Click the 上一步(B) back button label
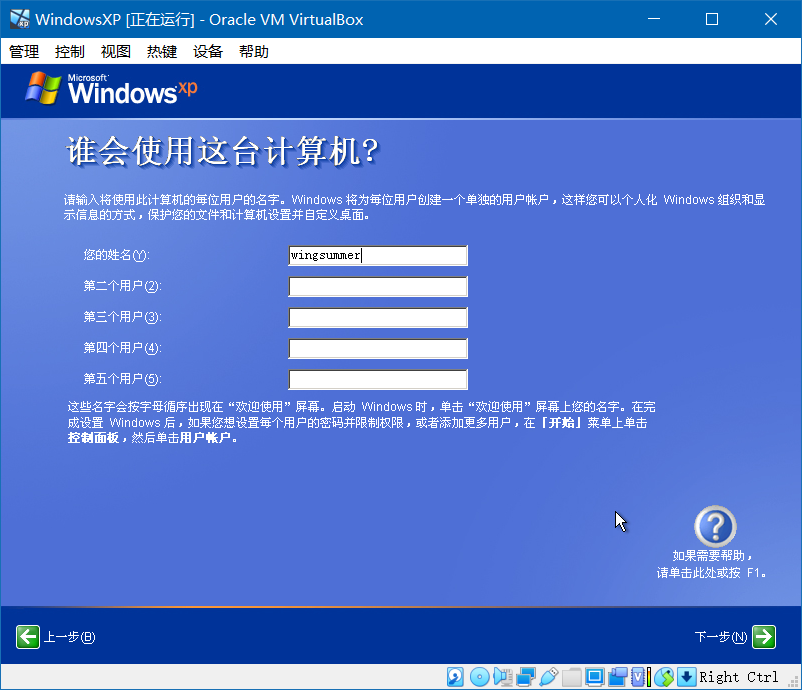The image size is (802, 690). [x=70, y=637]
